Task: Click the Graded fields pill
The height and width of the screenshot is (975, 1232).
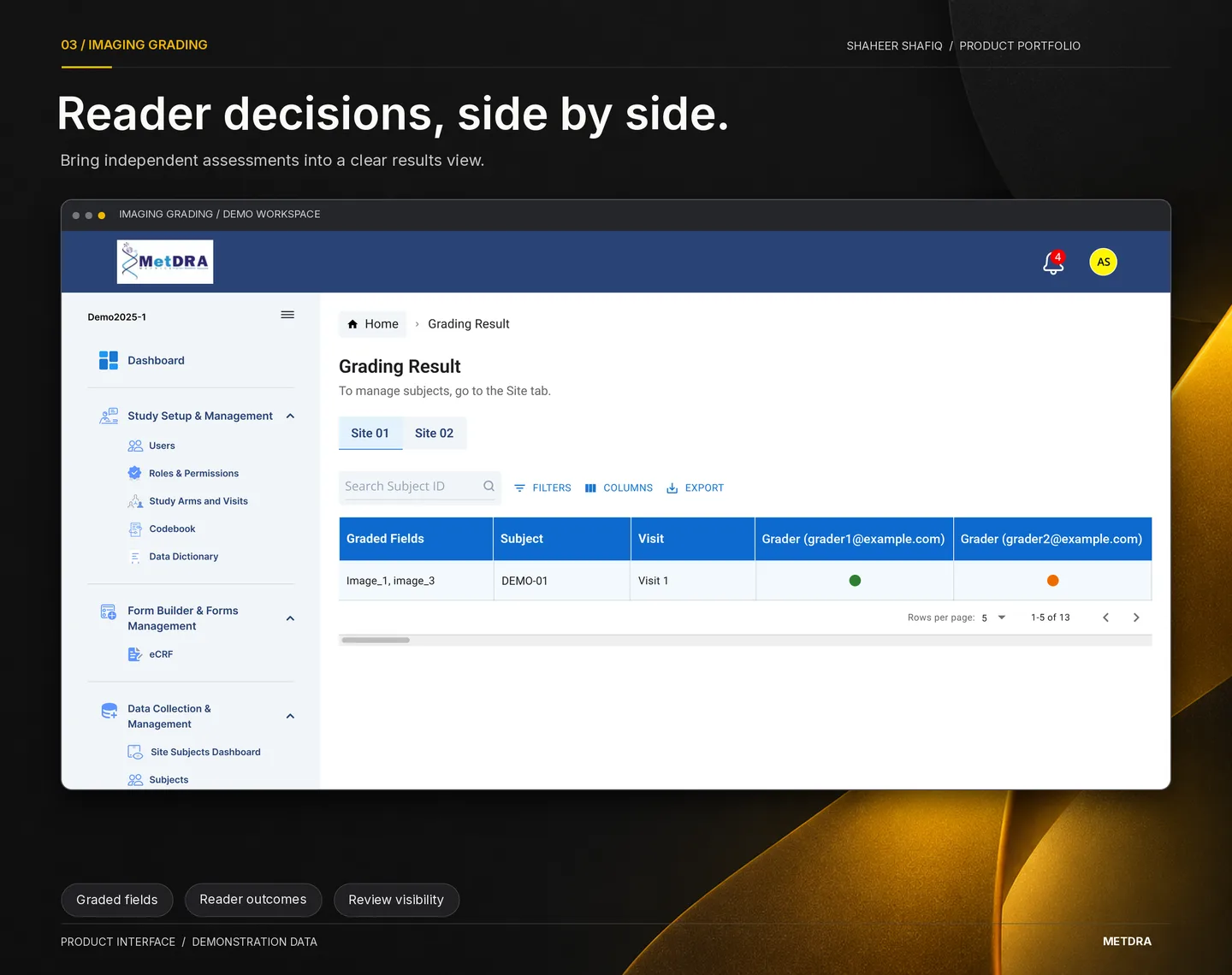Action: point(117,900)
